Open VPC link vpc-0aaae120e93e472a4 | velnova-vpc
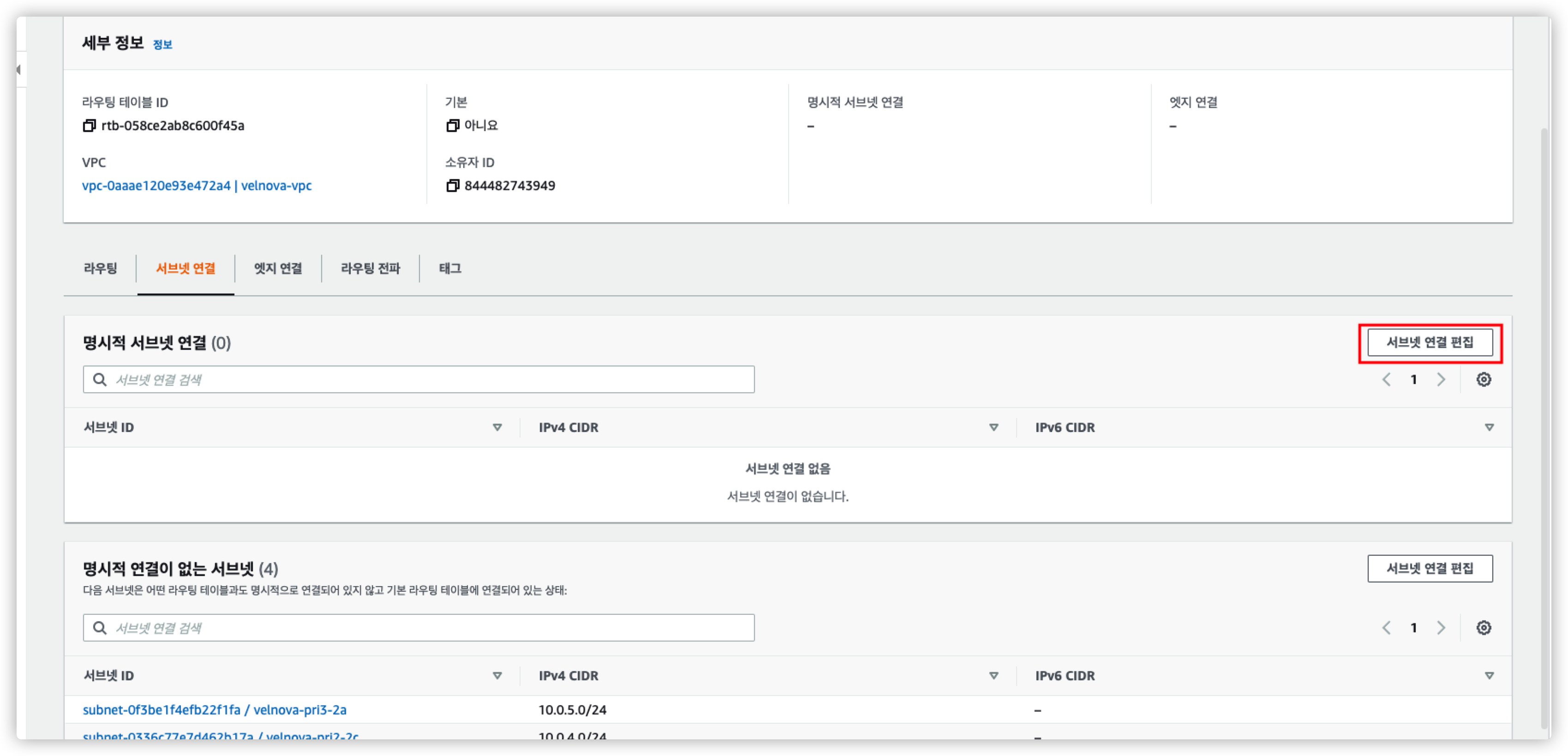 click(197, 186)
